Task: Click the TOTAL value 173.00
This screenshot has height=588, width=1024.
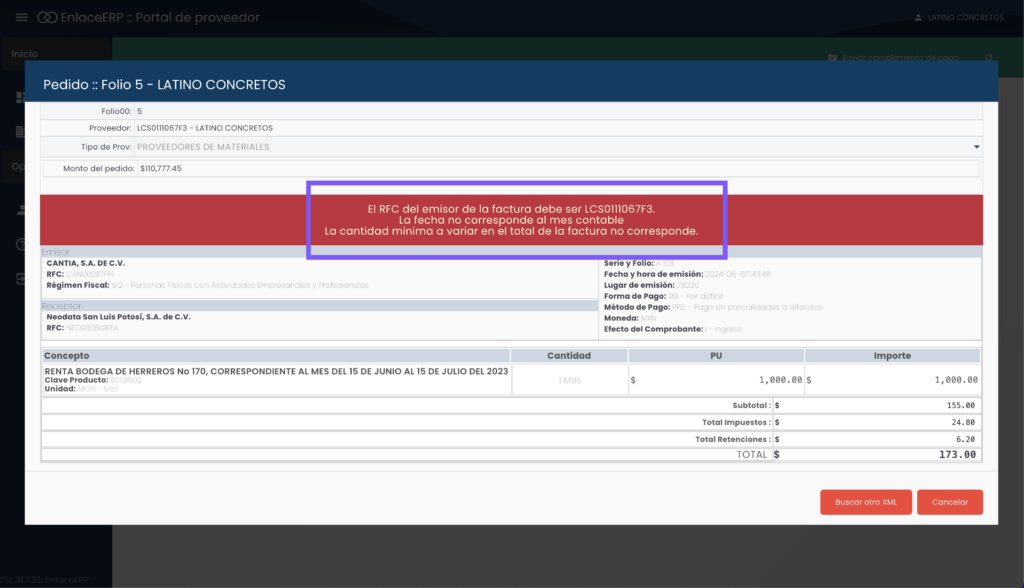Action: pos(957,455)
